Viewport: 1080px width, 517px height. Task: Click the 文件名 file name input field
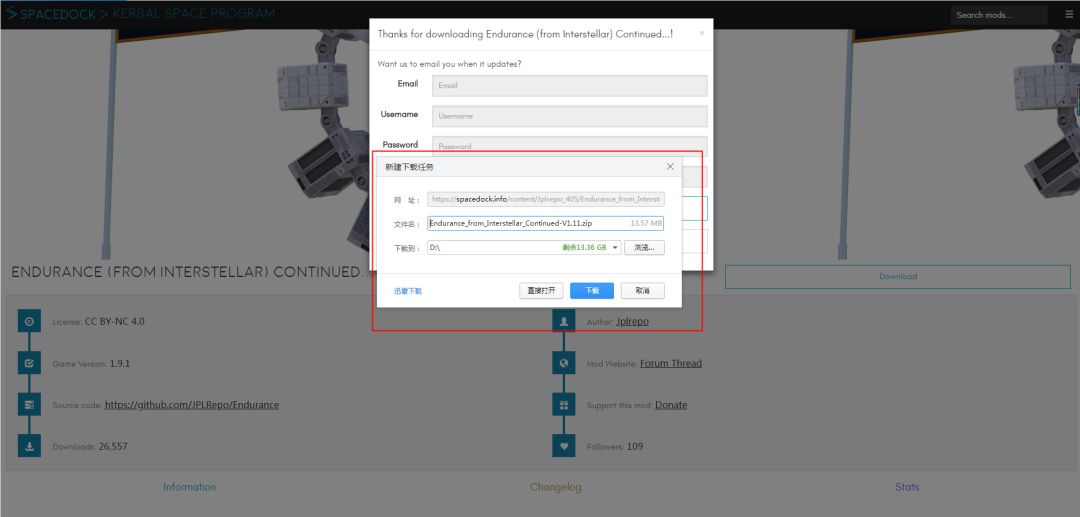pyautogui.click(x=546, y=223)
